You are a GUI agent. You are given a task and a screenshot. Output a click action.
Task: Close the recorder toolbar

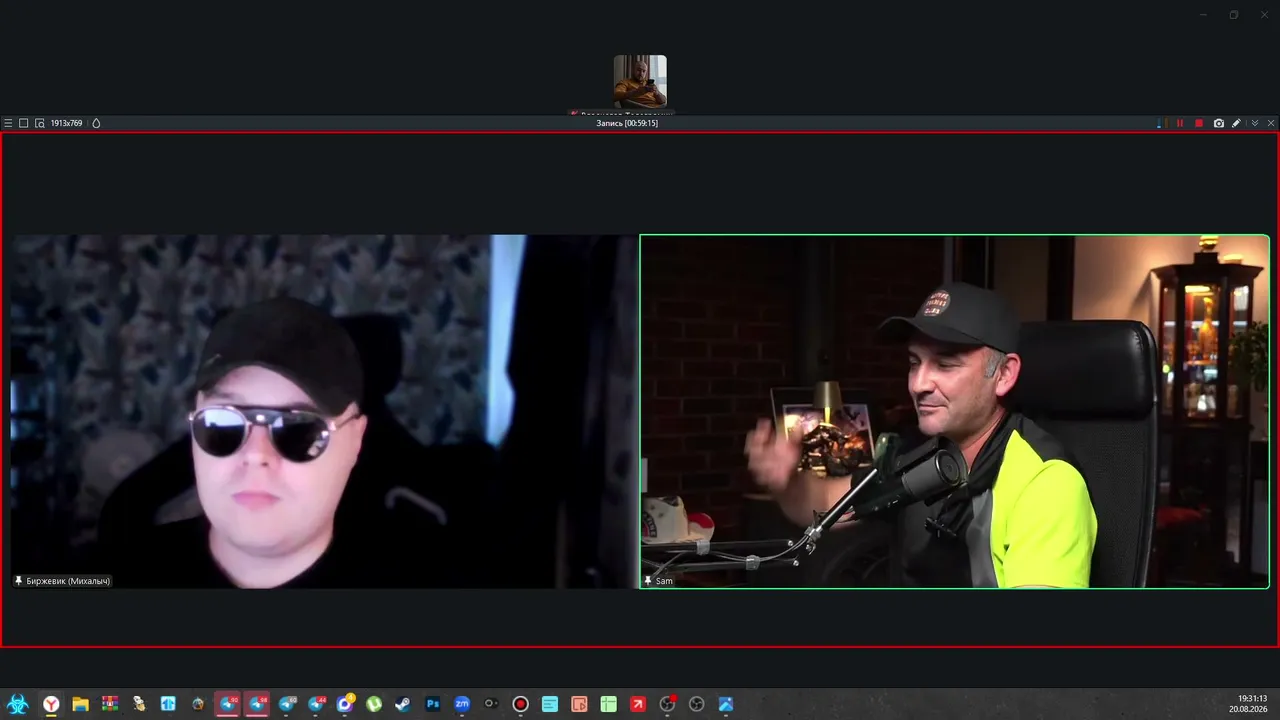pyautogui.click(x=1271, y=123)
